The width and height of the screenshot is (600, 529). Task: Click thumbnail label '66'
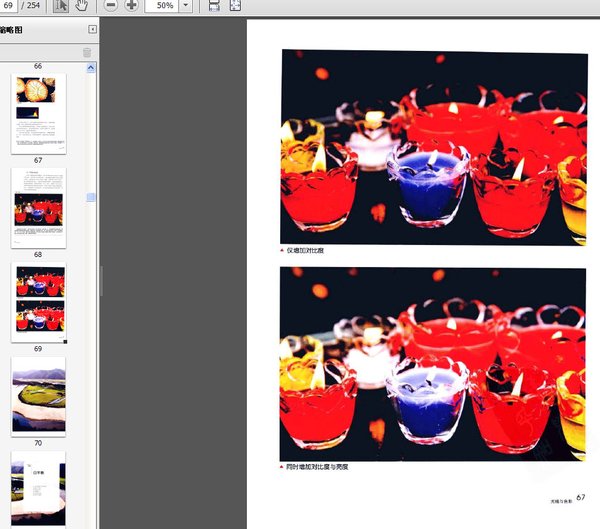pyautogui.click(x=38, y=66)
